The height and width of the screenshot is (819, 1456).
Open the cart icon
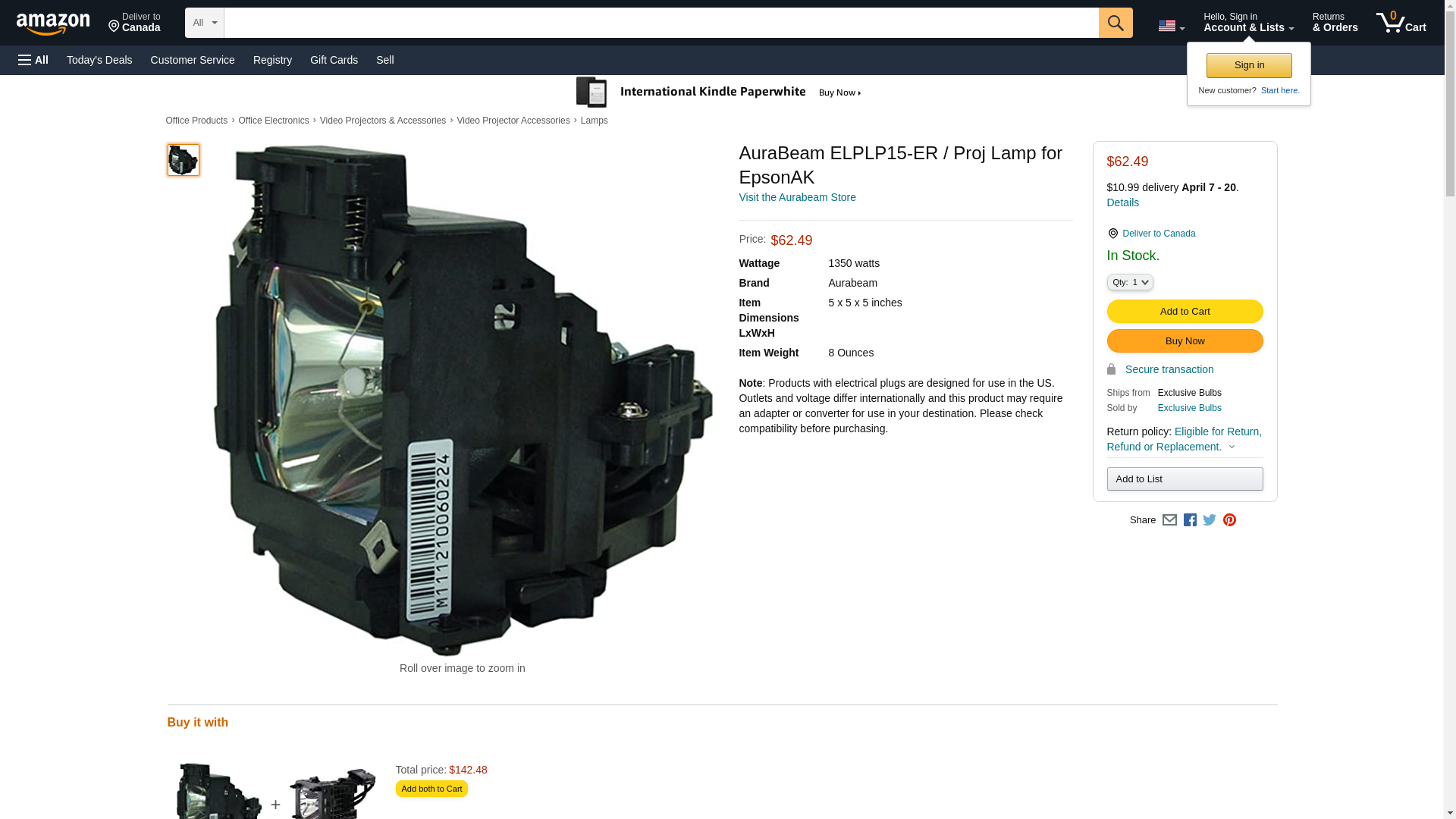pyautogui.click(x=1401, y=23)
